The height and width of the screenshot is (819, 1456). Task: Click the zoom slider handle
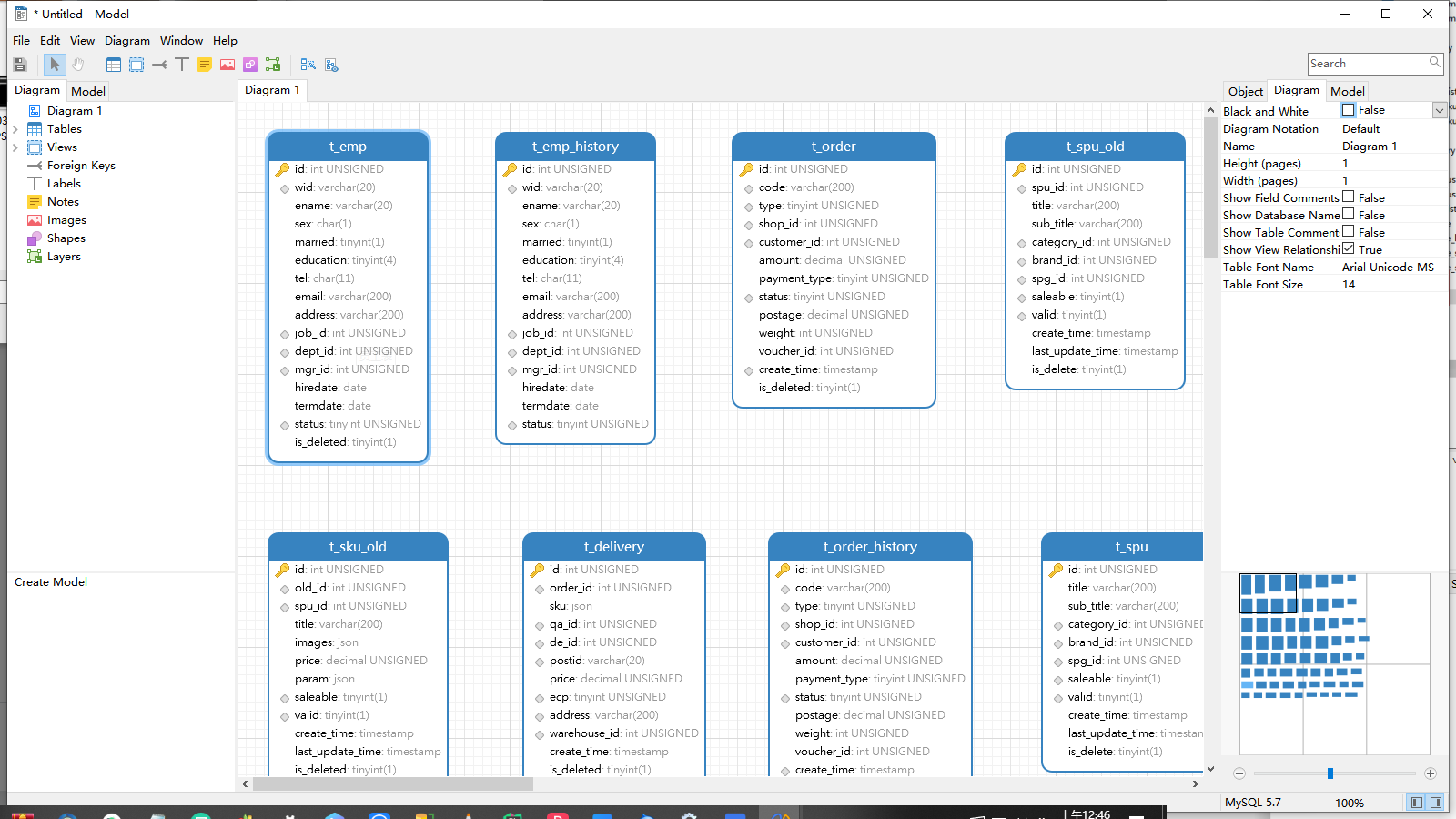(1330, 773)
